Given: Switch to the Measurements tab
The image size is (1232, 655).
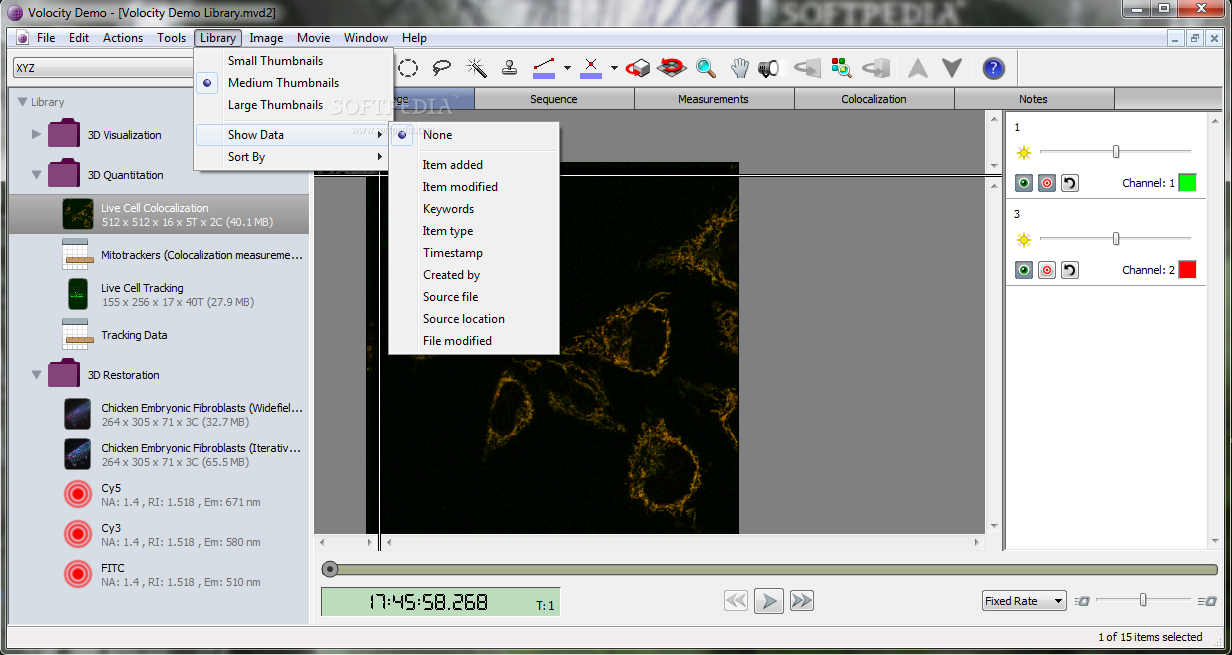Looking at the screenshot, I should pos(714,99).
